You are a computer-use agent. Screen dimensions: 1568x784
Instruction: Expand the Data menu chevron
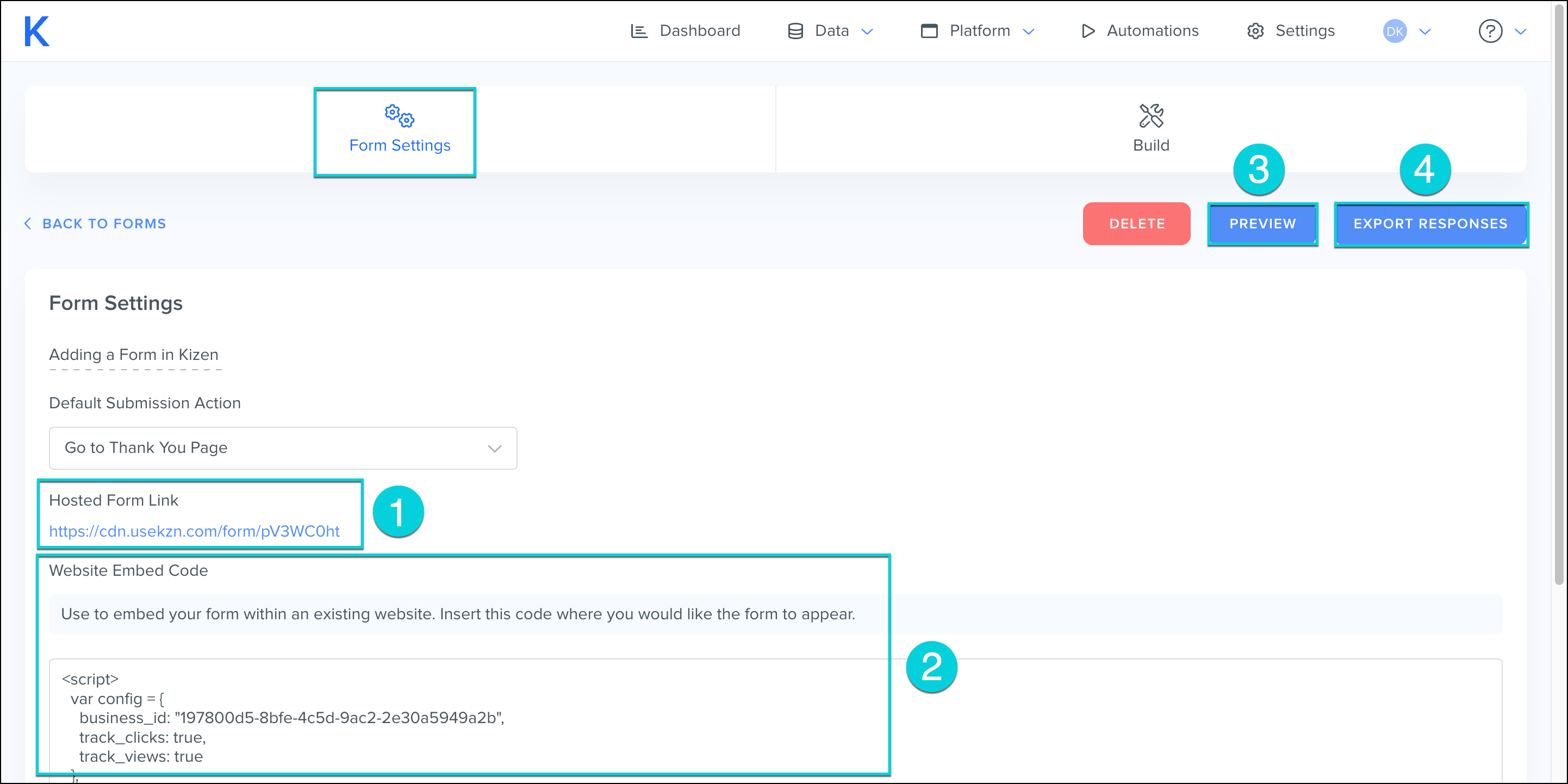(x=867, y=32)
